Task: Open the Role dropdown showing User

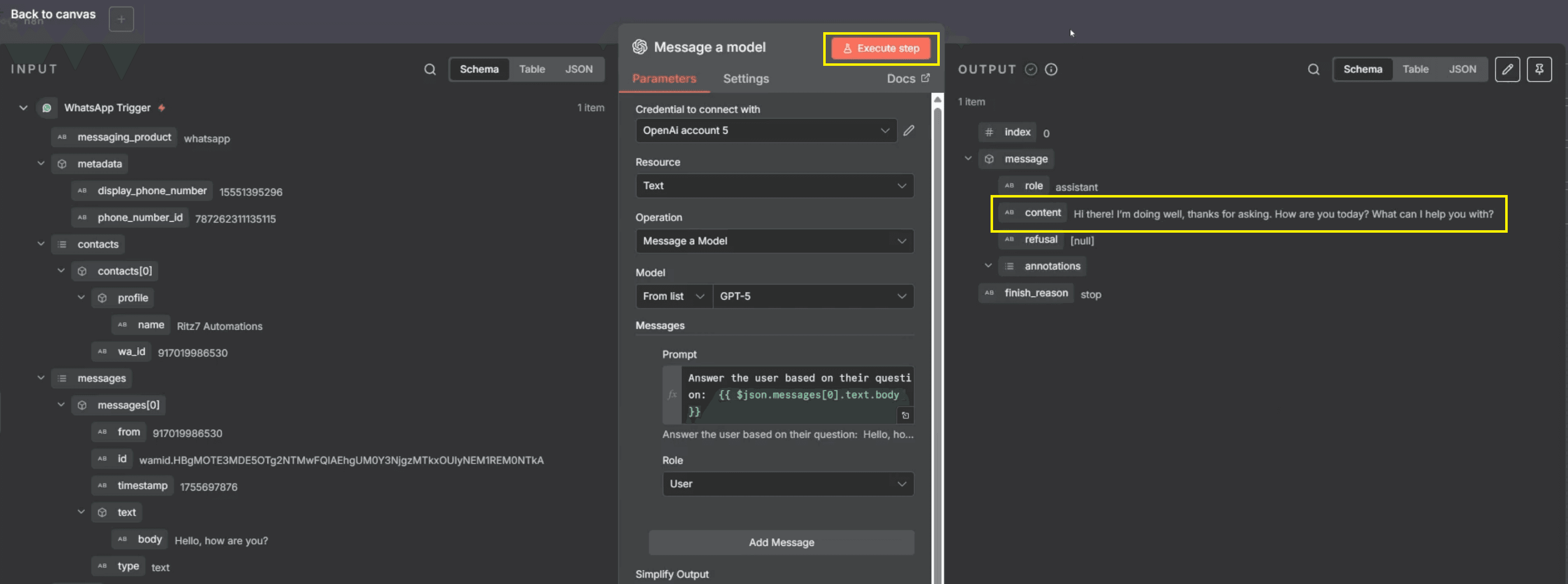Action: click(x=788, y=483)
